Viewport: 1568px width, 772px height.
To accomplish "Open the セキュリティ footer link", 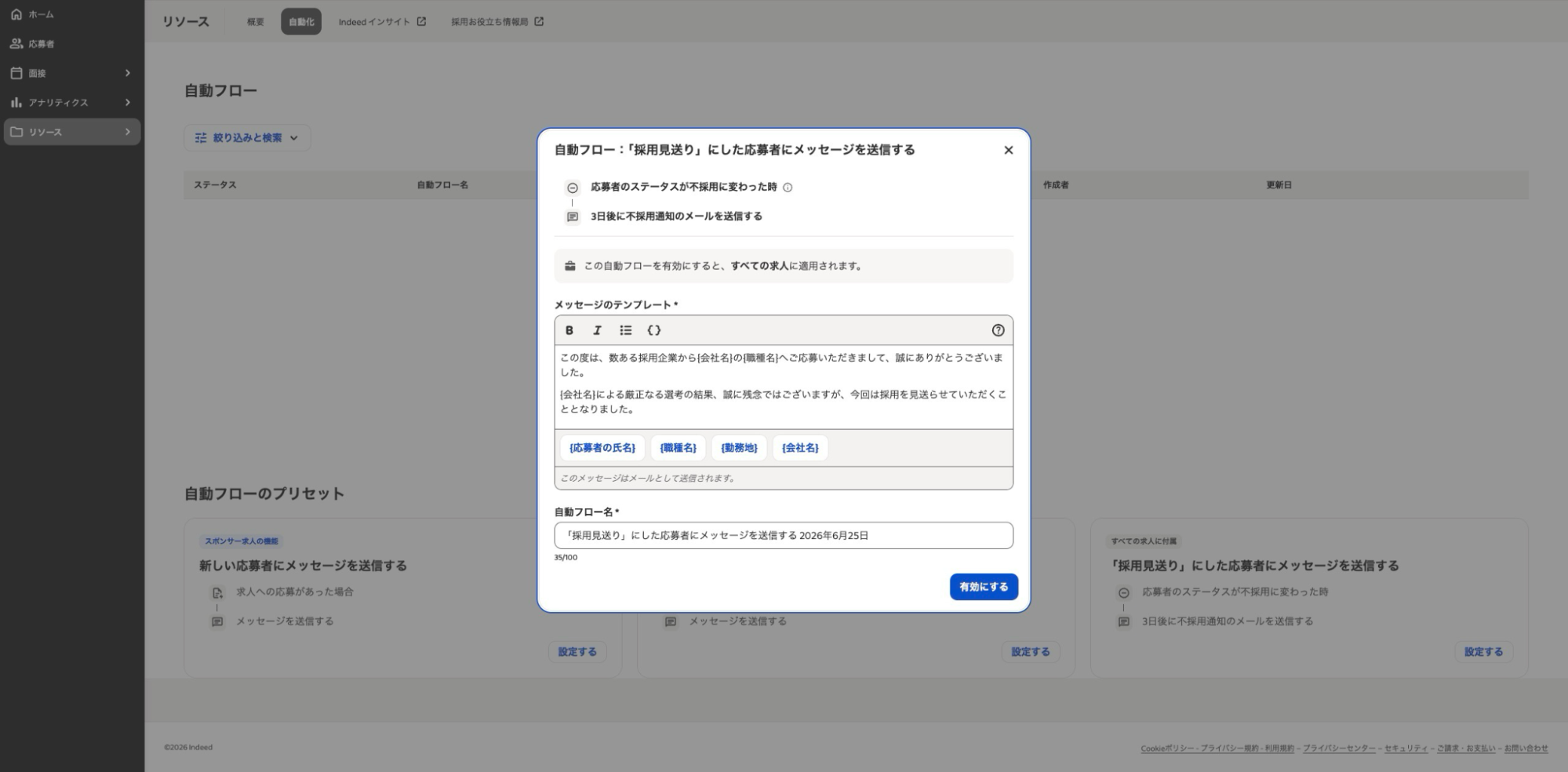I will [1406, 748].
